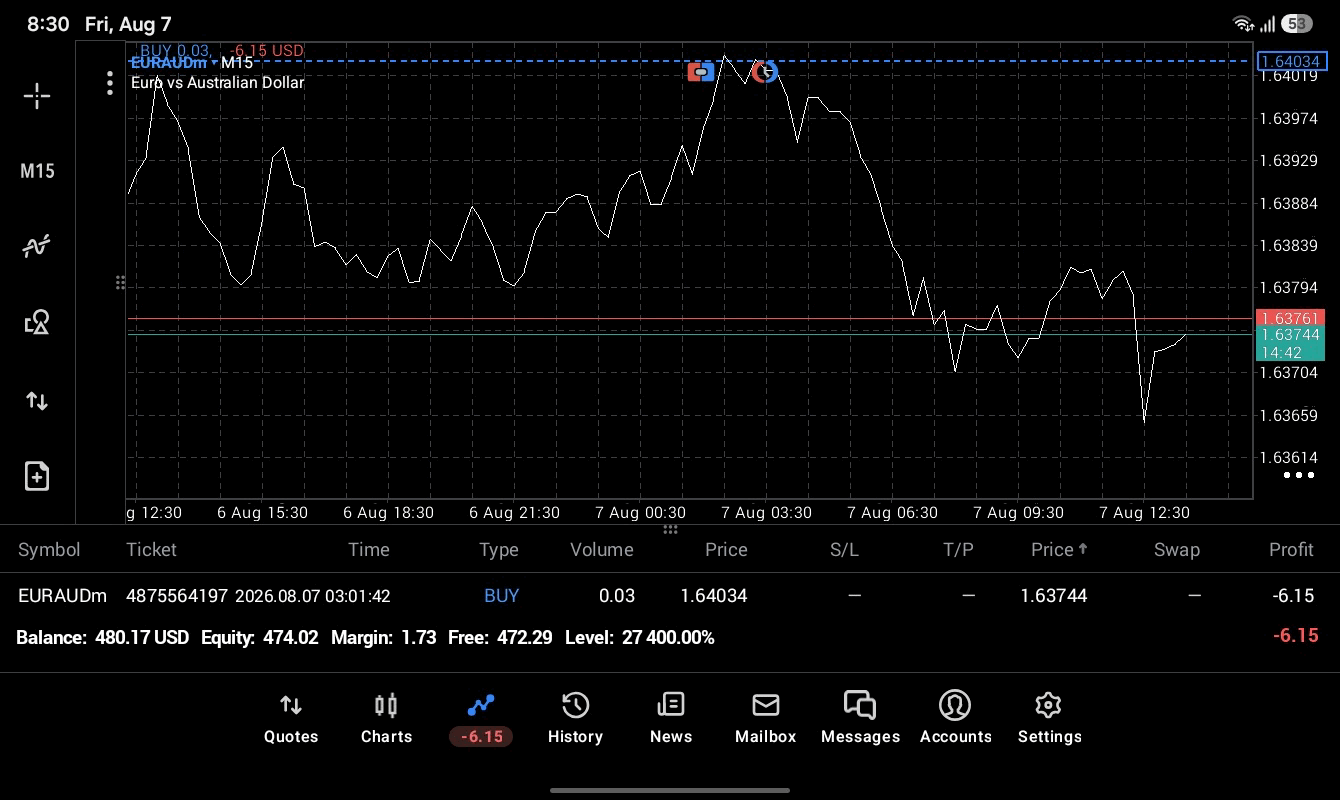Sort positions by the Profit column header
Screen dimensions: 1340x800
(x=1291, y=549)
